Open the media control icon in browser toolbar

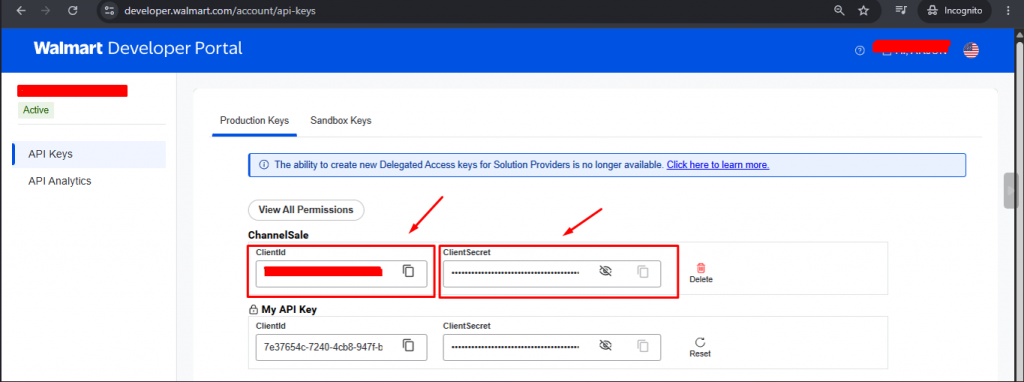[901, 10]
